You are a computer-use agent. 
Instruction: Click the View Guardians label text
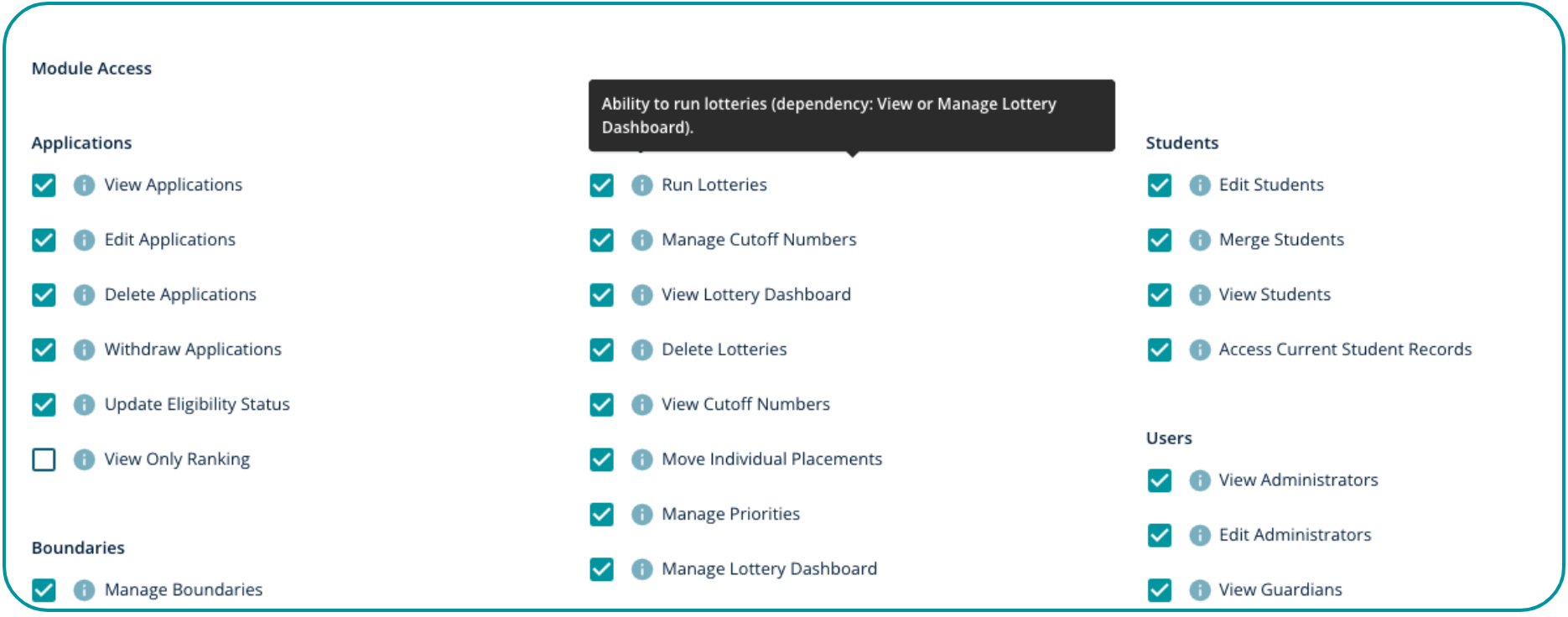tap(1280, 590)
